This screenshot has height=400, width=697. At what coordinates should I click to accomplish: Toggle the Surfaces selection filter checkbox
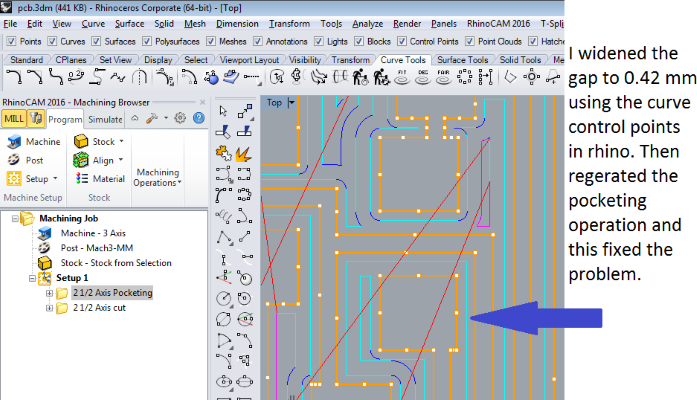click(x=96, y=41)
